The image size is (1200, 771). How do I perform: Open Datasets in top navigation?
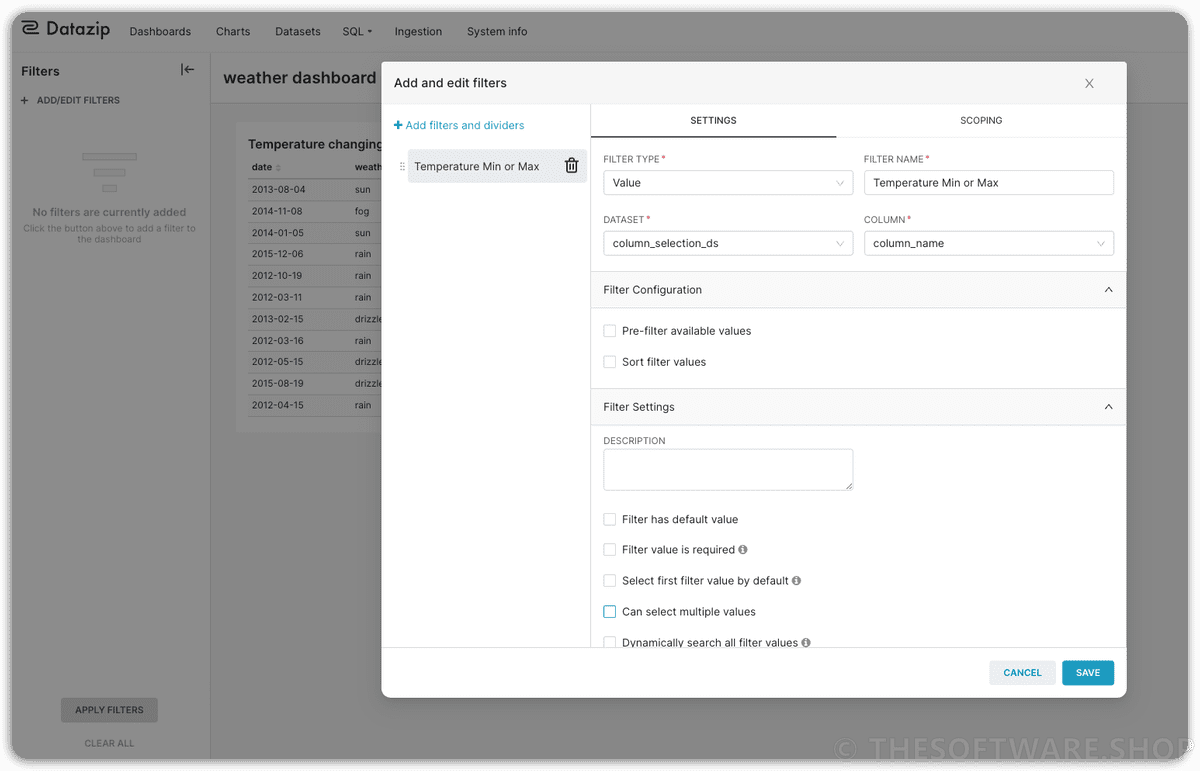(x=298, y=31)
